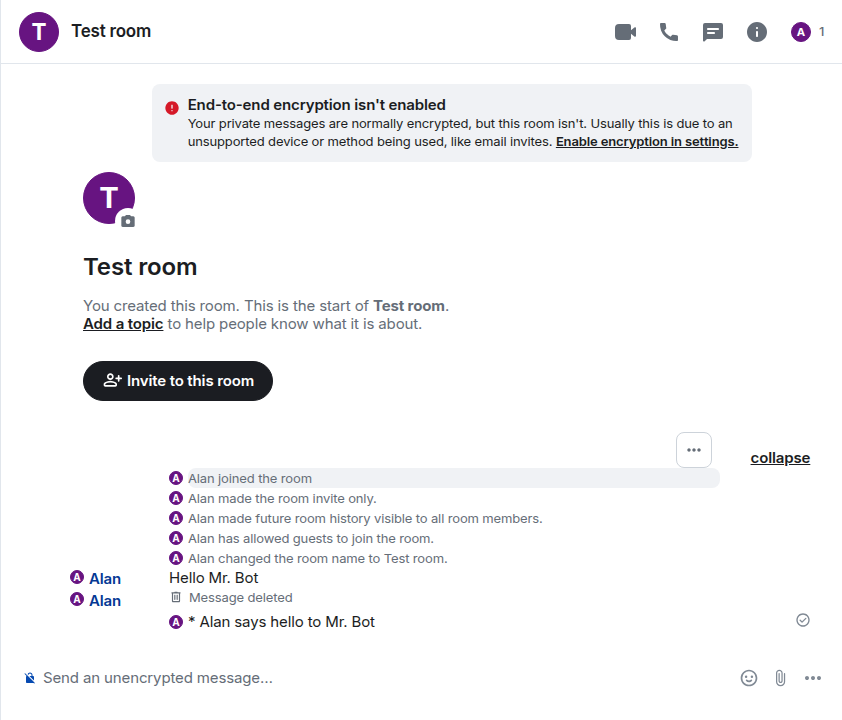Open more composer options
Screen dimensions: 842x720
(x=812, y=678)
